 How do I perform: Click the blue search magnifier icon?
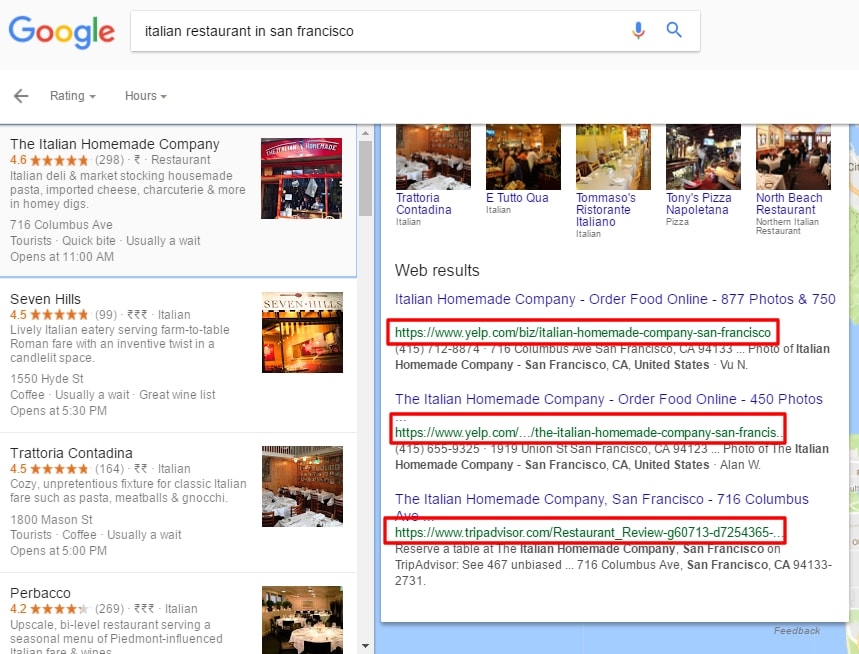point(674,30)
